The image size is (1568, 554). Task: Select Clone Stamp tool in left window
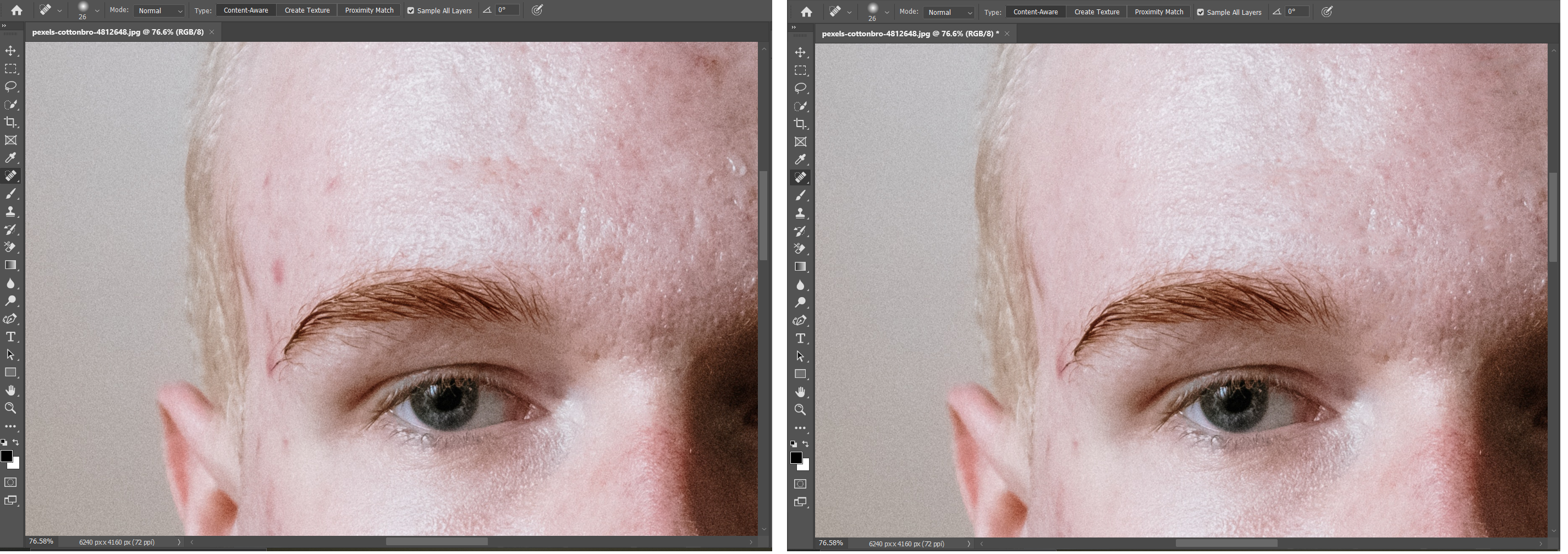click(11, 212)
